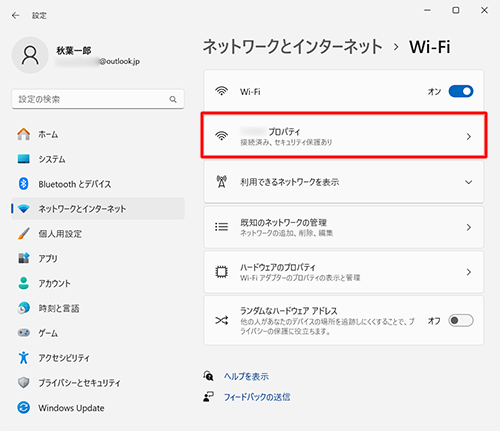Click the search magnifier icon
500x431 pixels.
coord(173,99)
